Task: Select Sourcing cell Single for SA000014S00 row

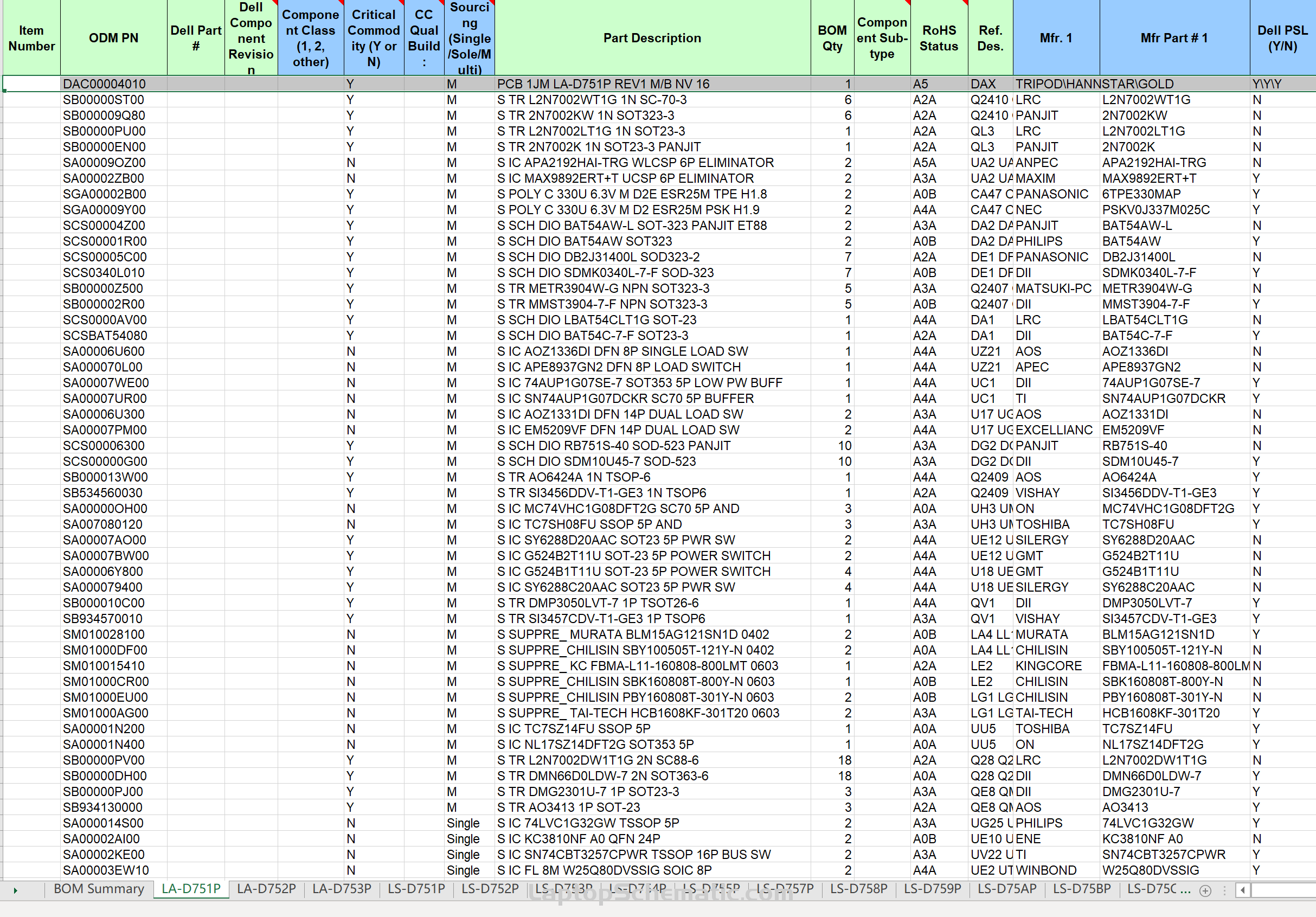Action: pos(470,823)
